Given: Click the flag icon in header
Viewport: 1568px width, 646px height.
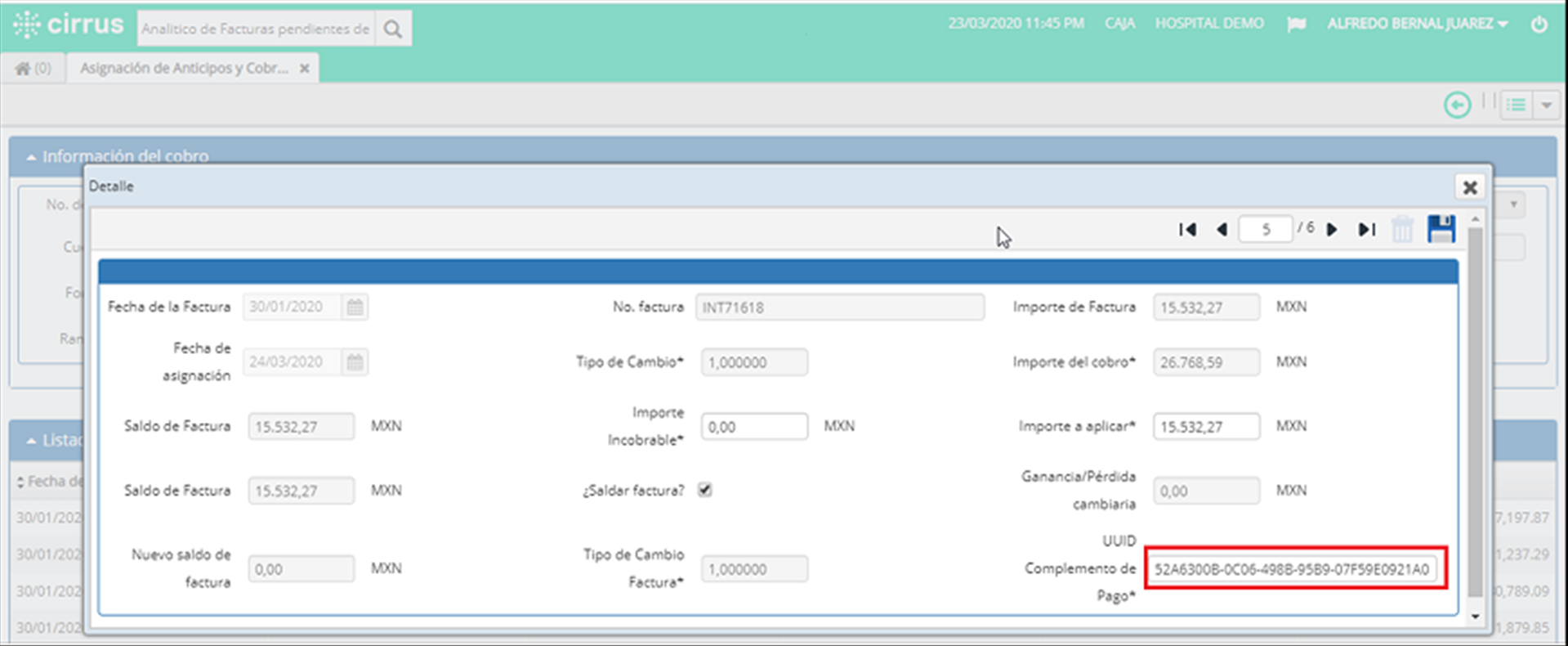Looking at the screenshot, I should (x=1296, y=24).
